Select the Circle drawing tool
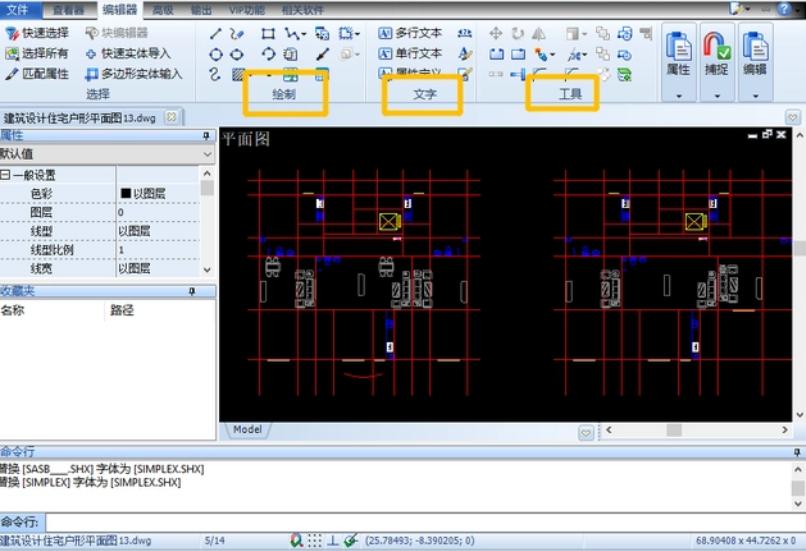This screenshot has height=551, width=806. pyautogui.click(x=216, y=54)
